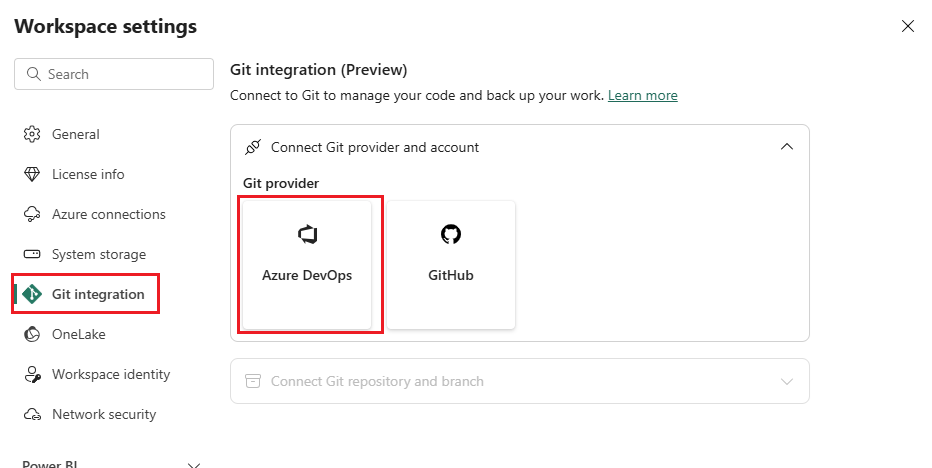The width and height of the screenshot is (932, 468).
Task: Choose GitHub as the Git provider
Action: 451,264
